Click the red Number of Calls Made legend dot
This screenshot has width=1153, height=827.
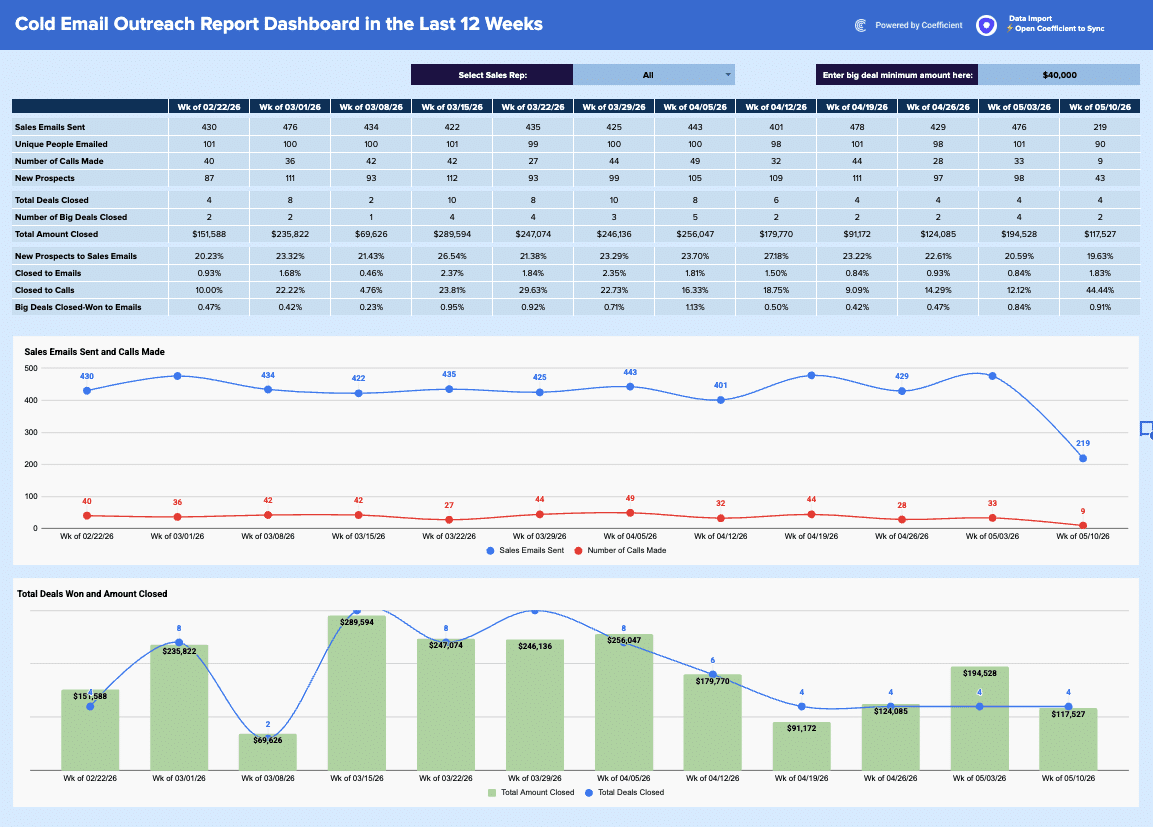(579, 551)
